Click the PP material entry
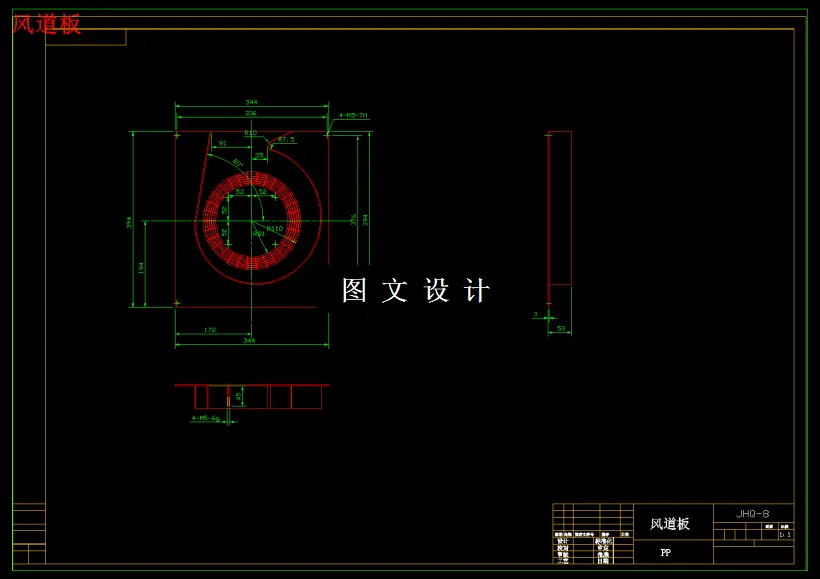 (665, 552)
